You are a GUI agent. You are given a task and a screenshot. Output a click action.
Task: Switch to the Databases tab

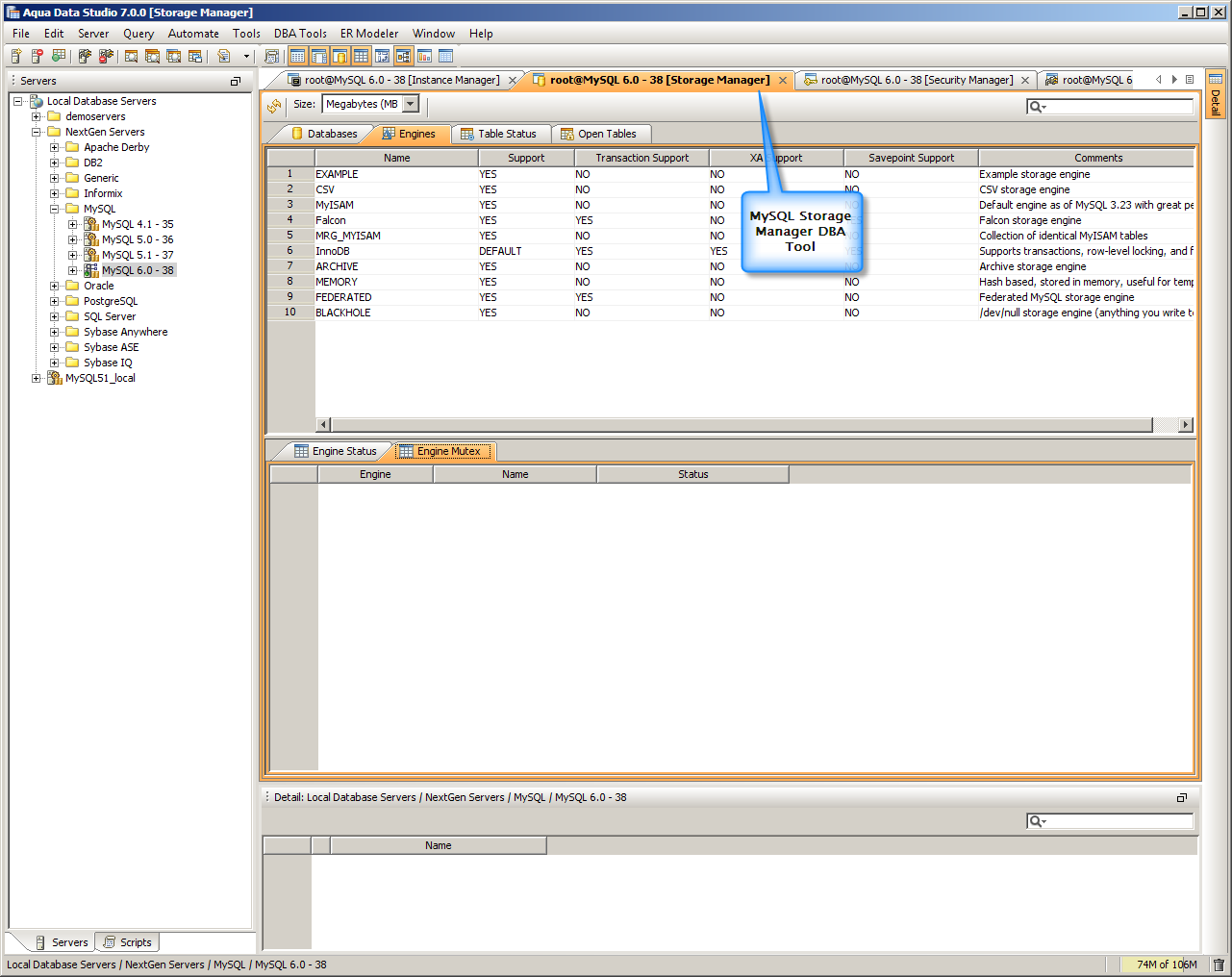tap(324, 134)
